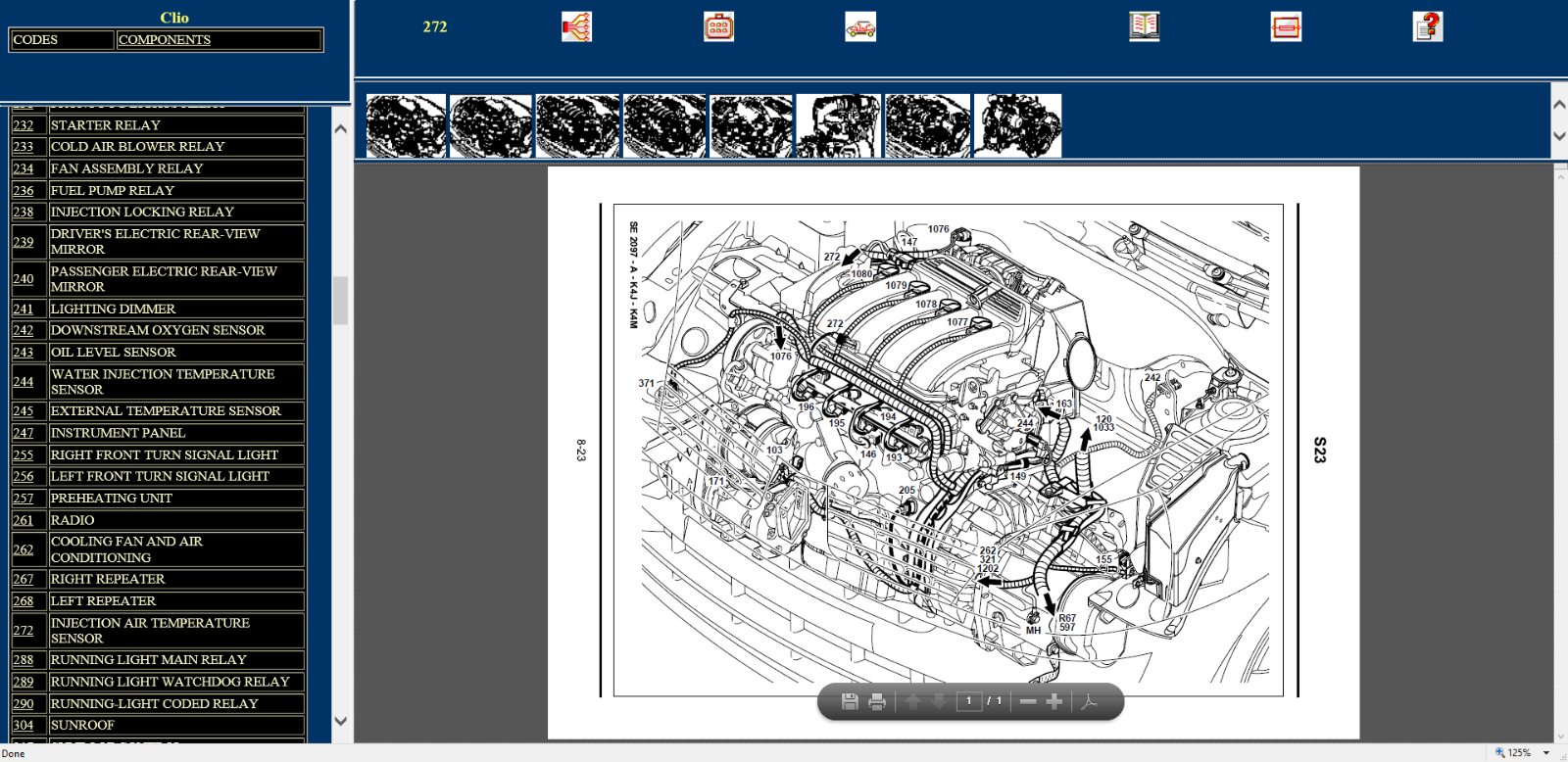Zoom out with the minus icon

[x=1028, y=701]
